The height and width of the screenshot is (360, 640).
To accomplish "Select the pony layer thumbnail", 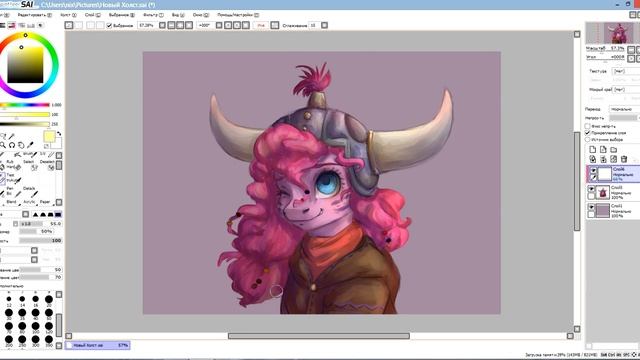I will pos(602,192).
